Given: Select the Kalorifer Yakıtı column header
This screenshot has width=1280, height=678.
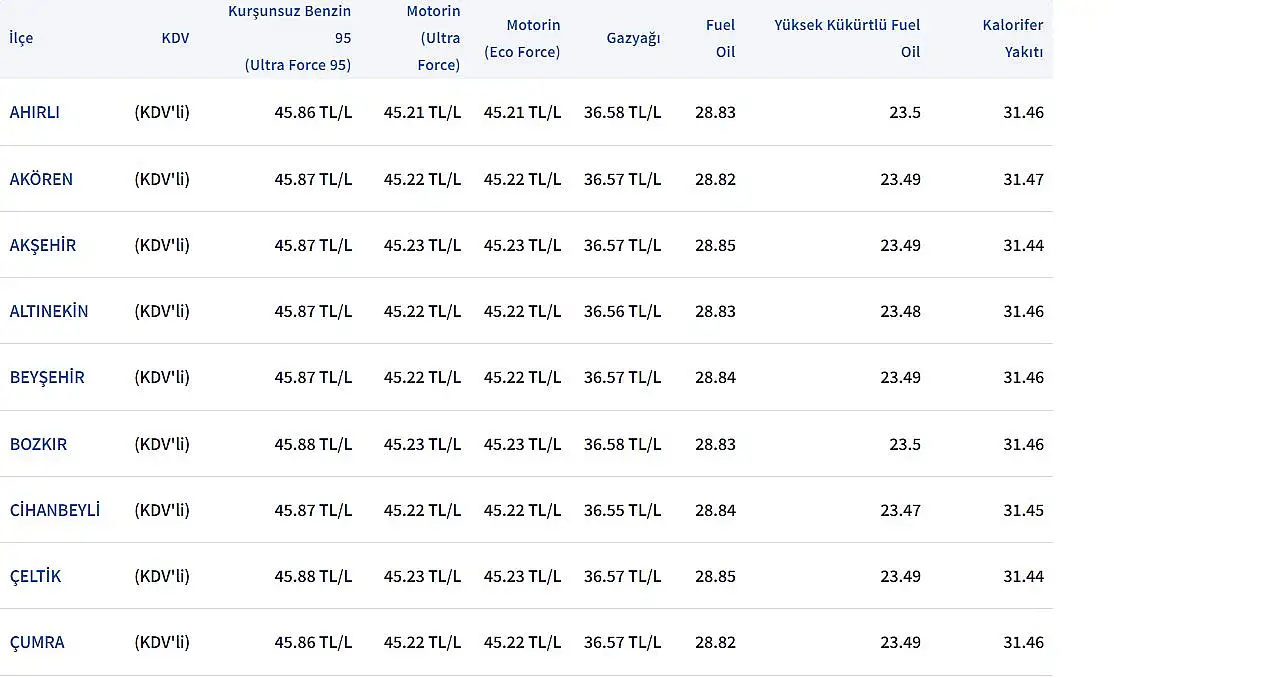Looking at the screenshot, I should tap(1013, 38).
